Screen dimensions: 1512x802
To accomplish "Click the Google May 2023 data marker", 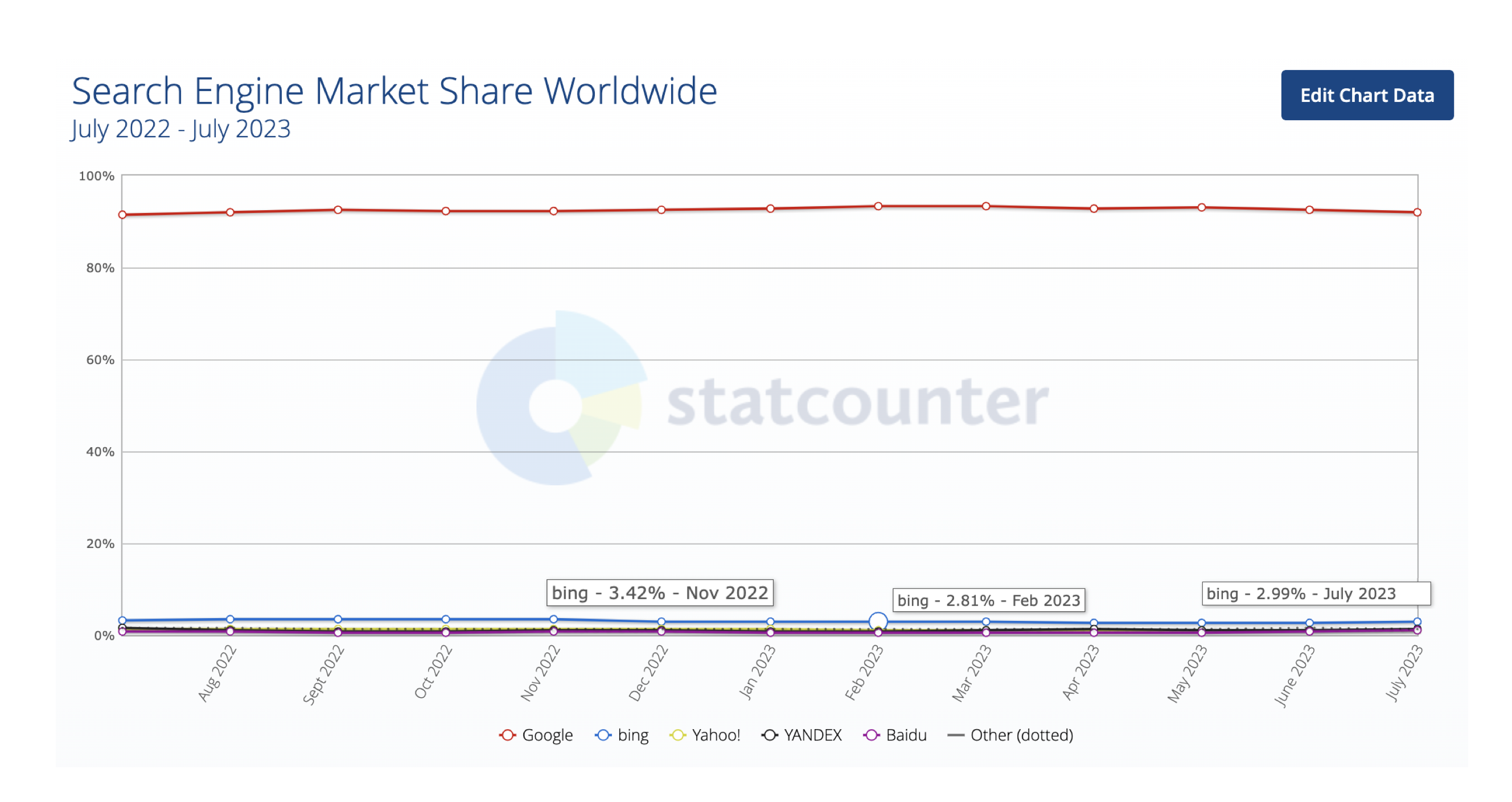I will point(1202,207).
